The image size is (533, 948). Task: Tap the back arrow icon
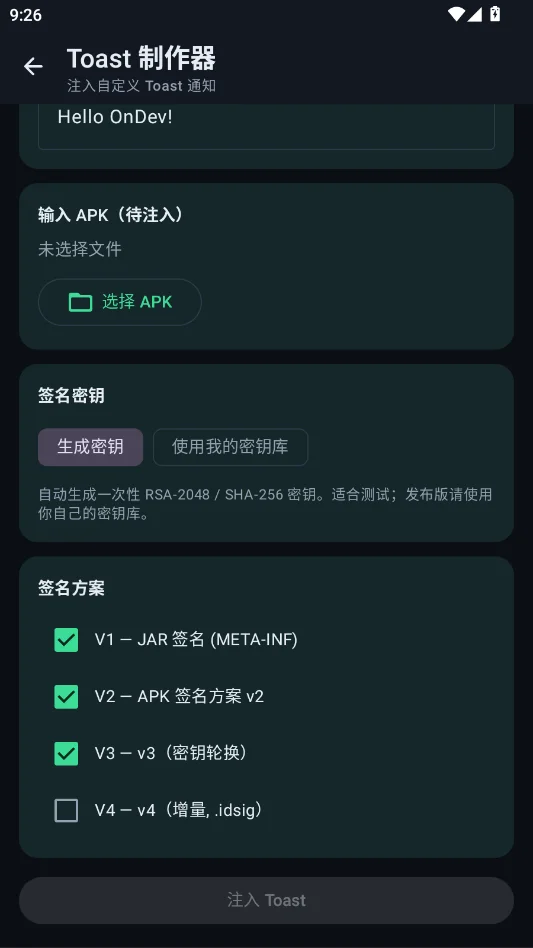pyautogui.click(x=33, y=67)
